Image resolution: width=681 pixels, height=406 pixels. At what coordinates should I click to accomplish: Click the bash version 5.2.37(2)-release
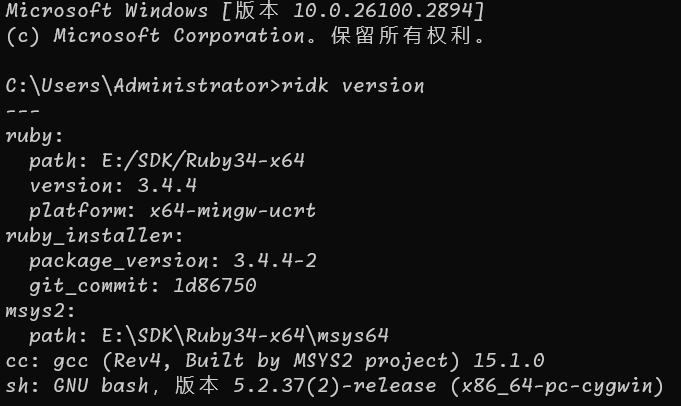pos(340,385)
